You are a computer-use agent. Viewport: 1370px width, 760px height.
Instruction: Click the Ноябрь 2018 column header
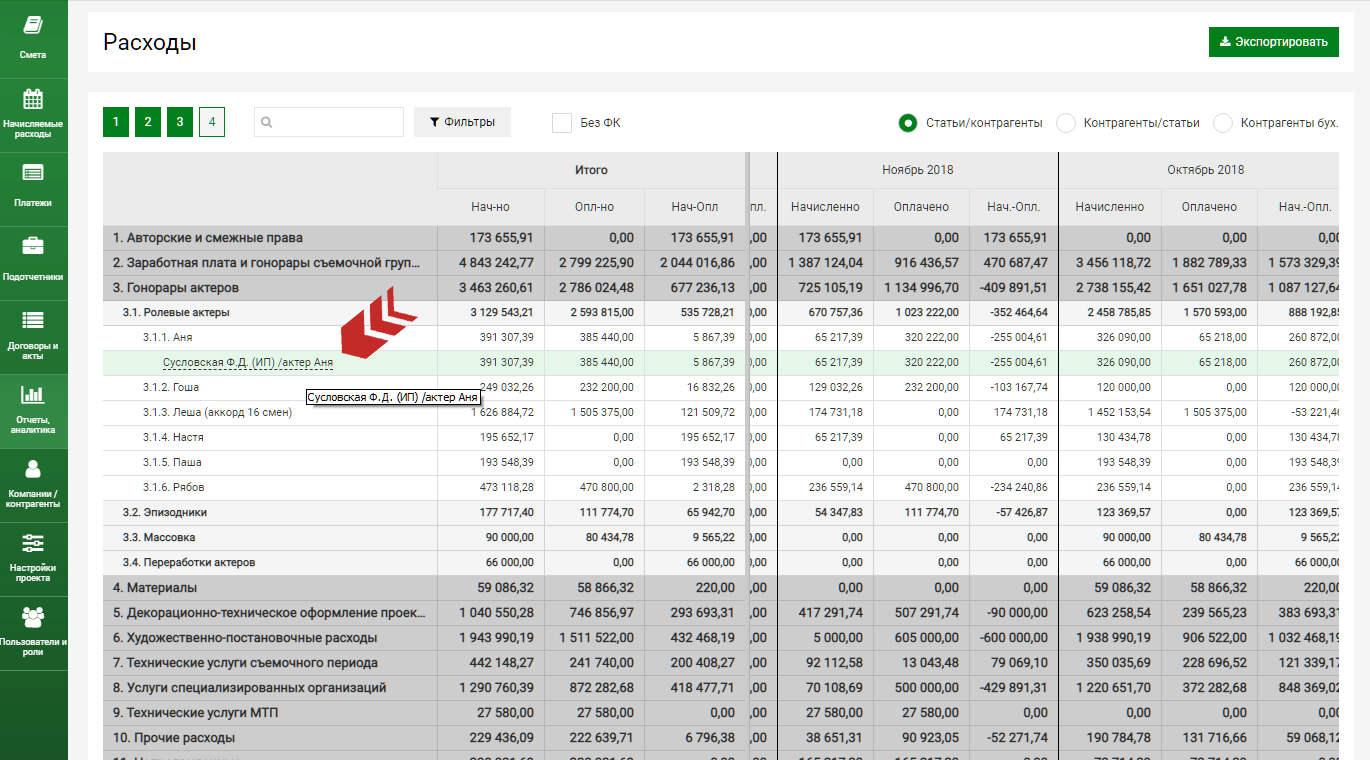click(917, 170)
